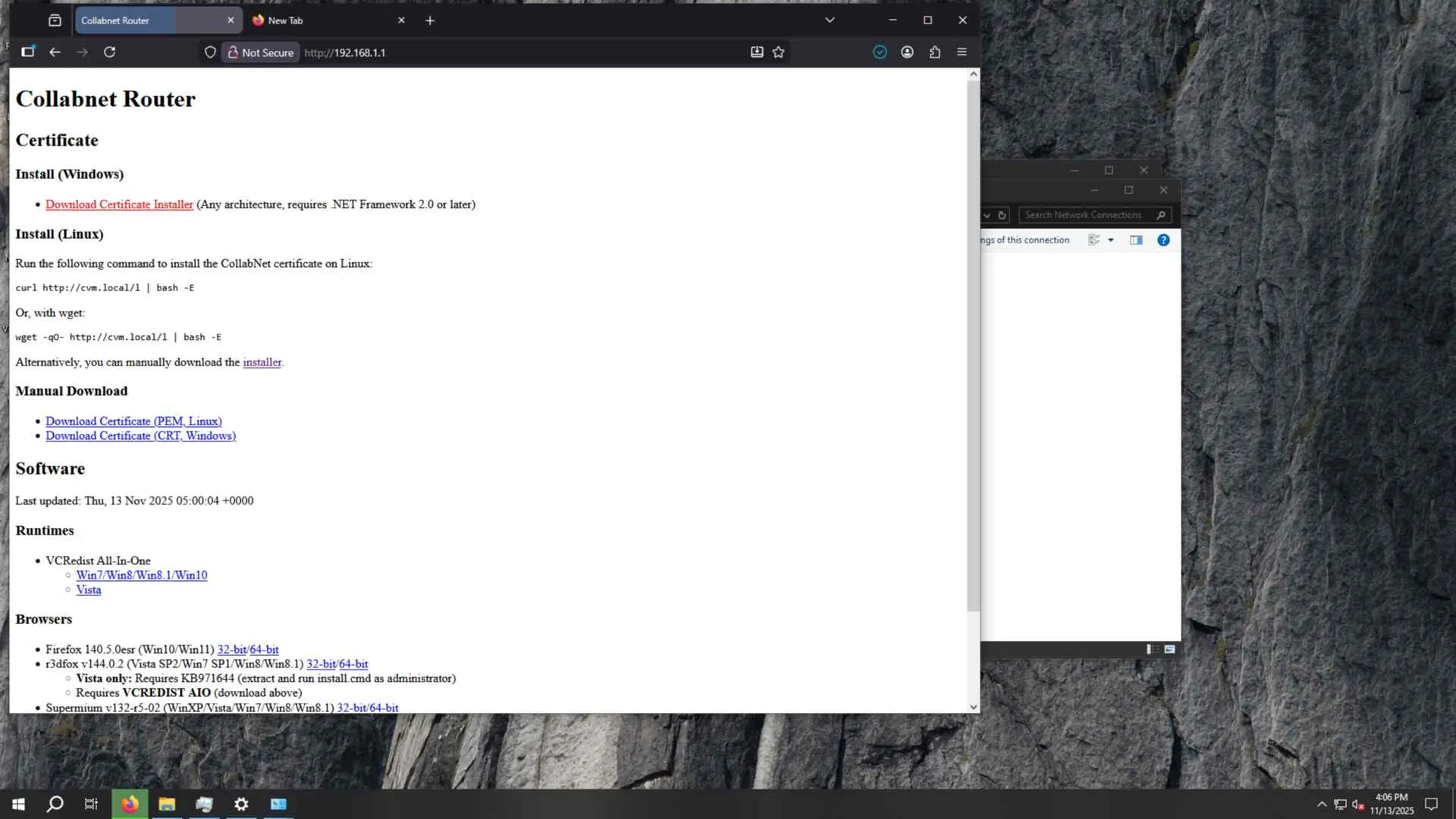
Task: Click the Search Network Connections field
Action: click(1084, 215)
